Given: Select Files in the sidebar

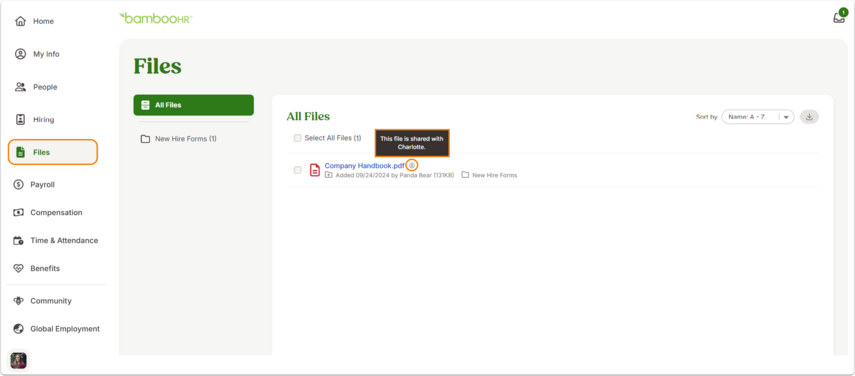Looking at the screenshot, I should point(52,152).
